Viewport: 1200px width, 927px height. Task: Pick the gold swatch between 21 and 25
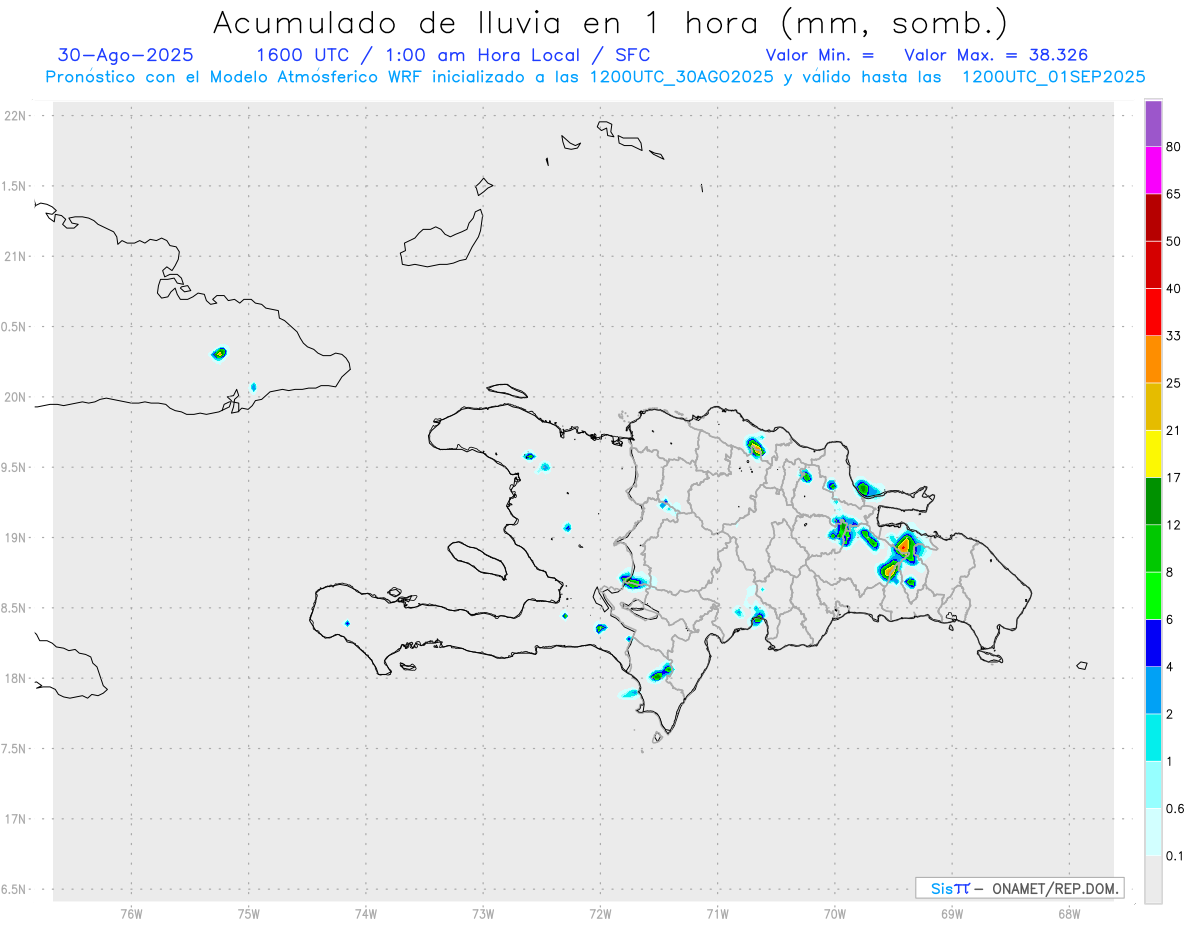click(1153, 407)
